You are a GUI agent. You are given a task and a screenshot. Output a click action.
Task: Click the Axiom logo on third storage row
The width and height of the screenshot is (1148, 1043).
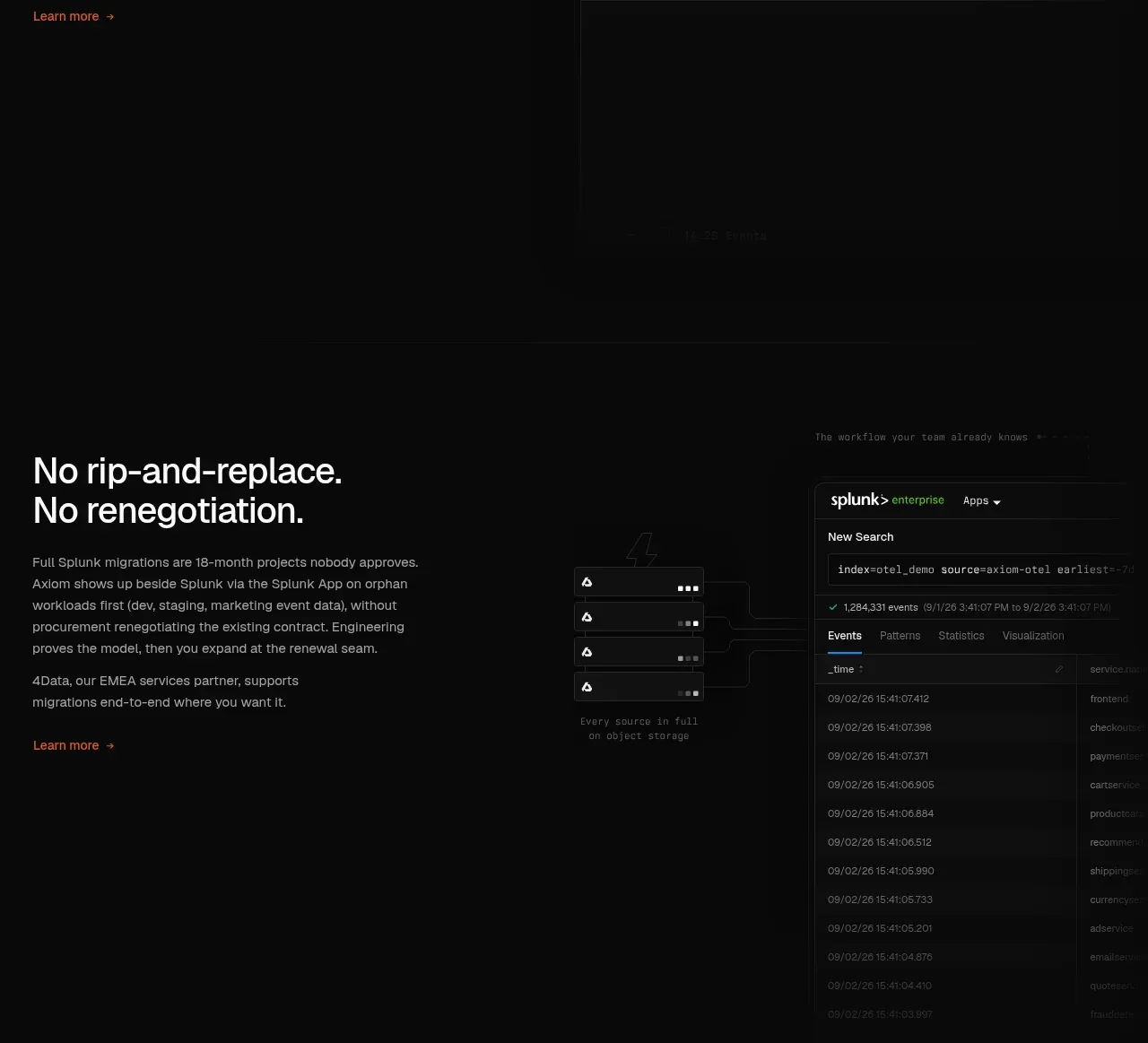[x=587, y=652]
